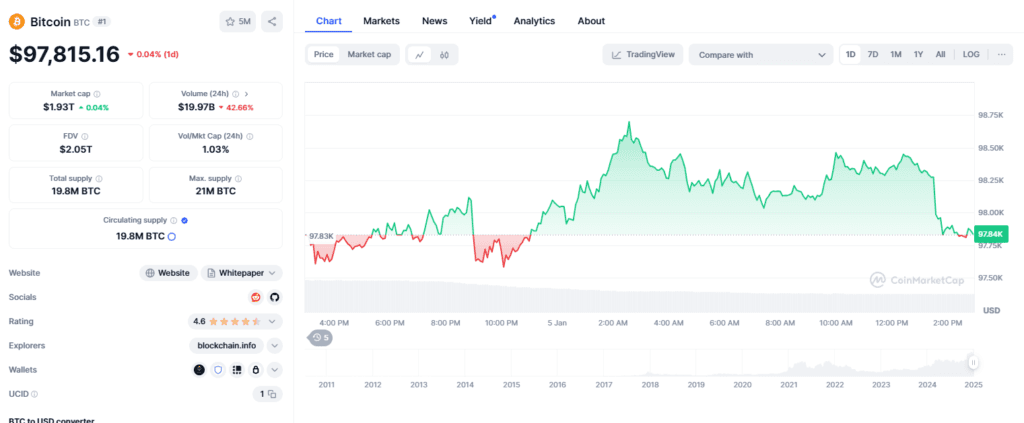Click the history badge showing 5

[320, 337]
